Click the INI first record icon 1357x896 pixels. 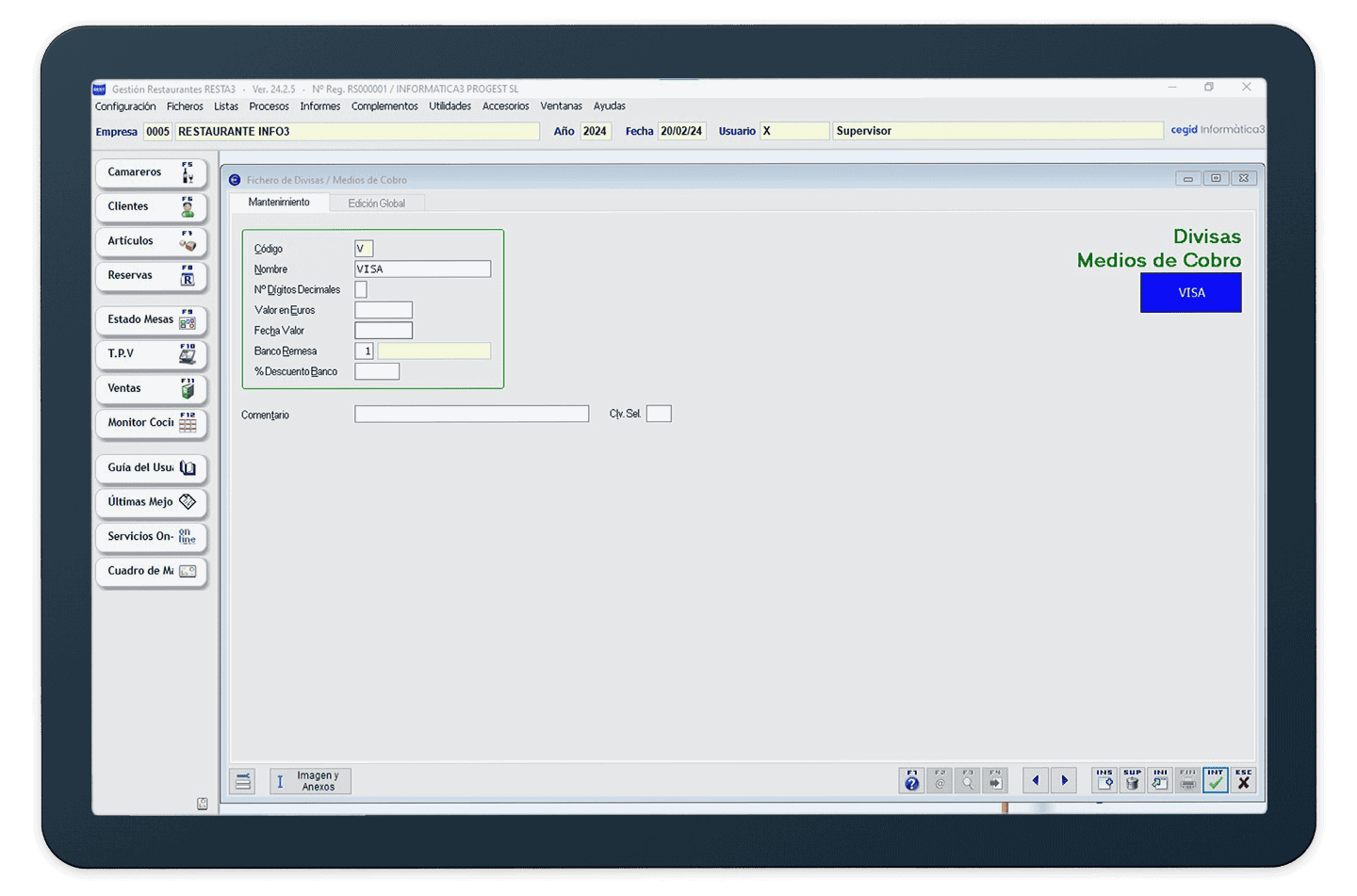1160,780
